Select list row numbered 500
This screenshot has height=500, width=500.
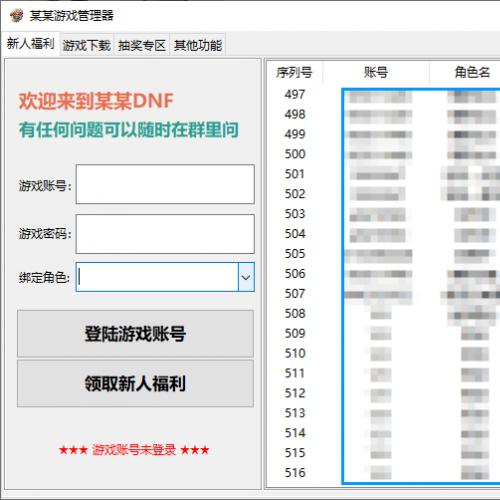click(x=383, y=154)
